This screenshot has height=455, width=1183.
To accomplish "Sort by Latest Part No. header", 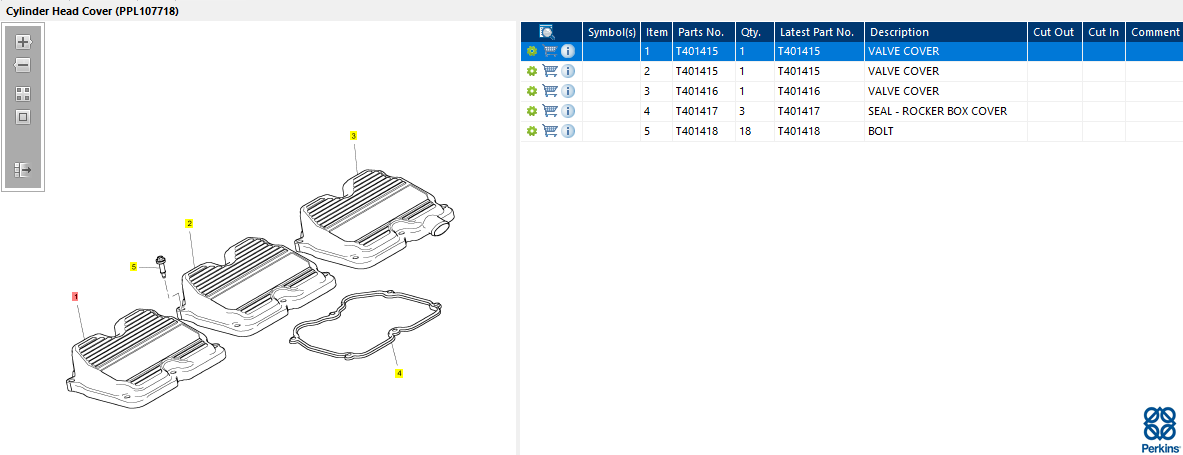I will 819,32.
